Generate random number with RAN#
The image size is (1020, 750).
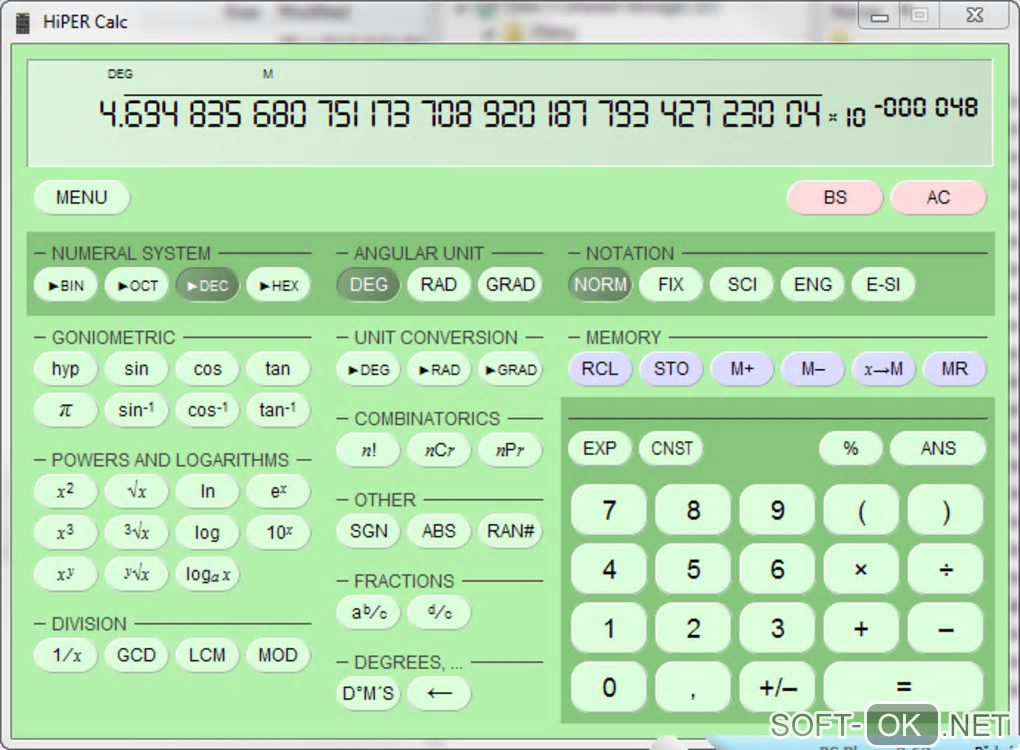tap(510, 531)
